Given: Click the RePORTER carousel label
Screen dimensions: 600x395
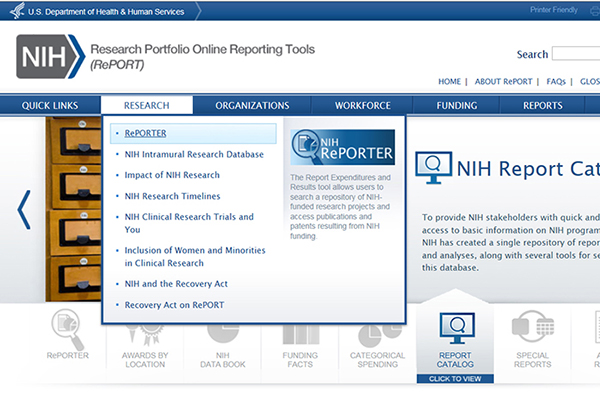Looking at the screenshot, I should click(68, 356).
